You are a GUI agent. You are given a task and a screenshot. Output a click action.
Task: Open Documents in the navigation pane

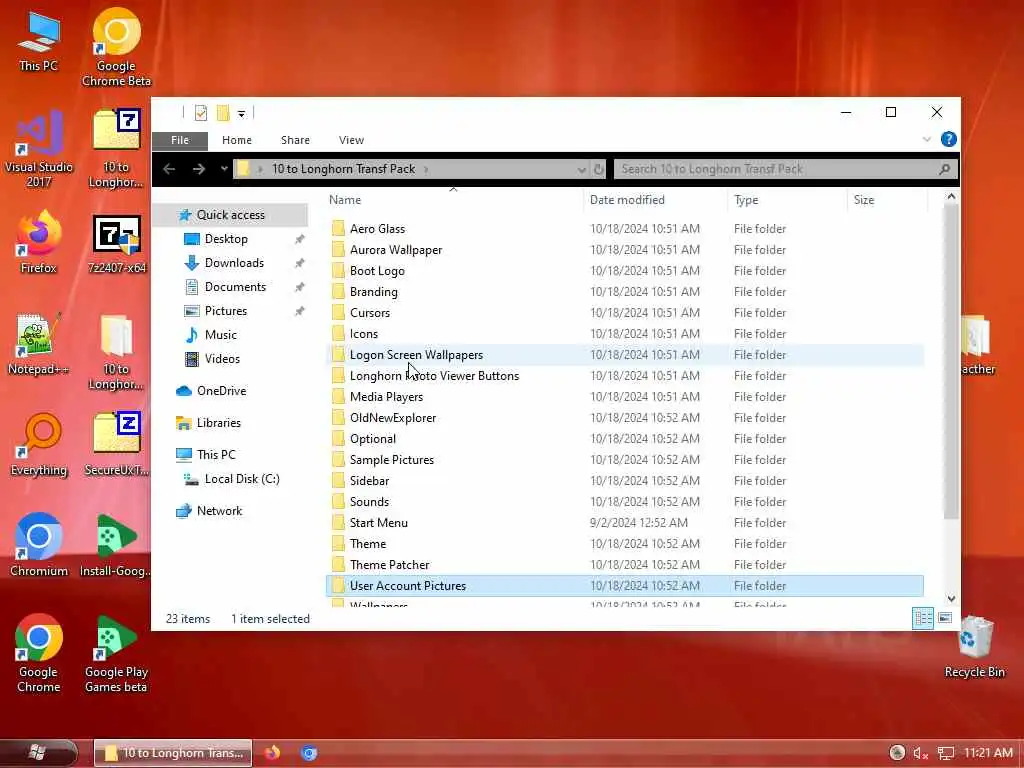click(x=235, y=287)
